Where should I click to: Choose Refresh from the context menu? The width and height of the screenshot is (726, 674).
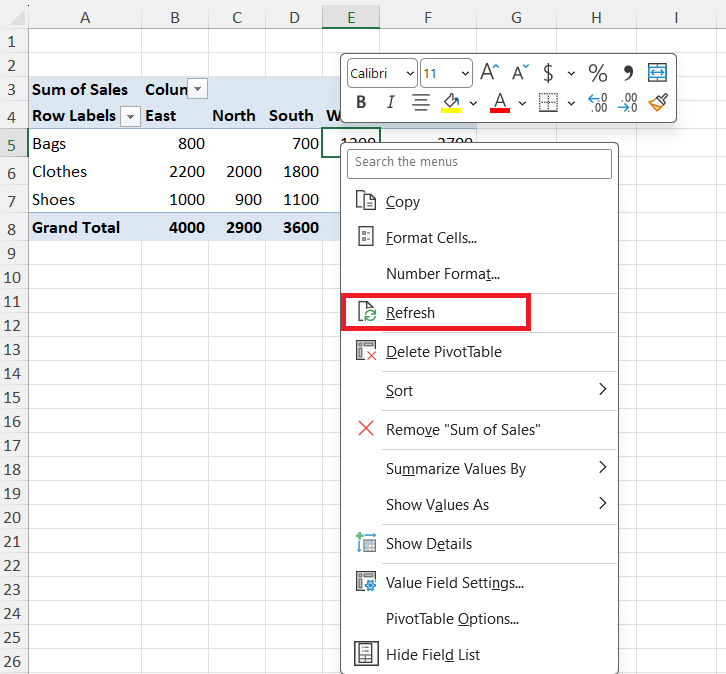(x=410, y=313)
